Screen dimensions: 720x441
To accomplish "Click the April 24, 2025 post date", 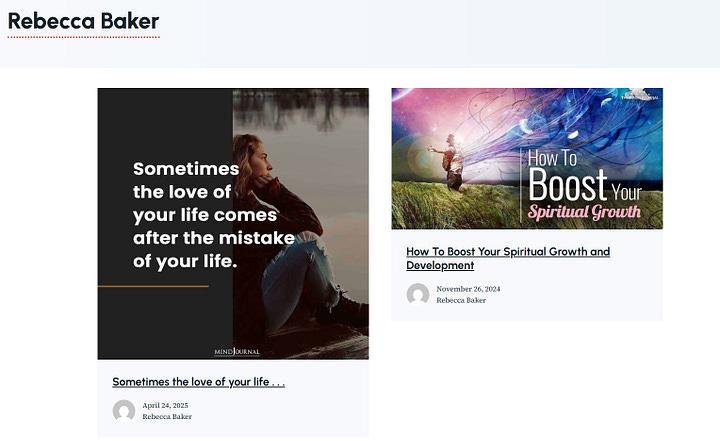I will click(165, 405).
